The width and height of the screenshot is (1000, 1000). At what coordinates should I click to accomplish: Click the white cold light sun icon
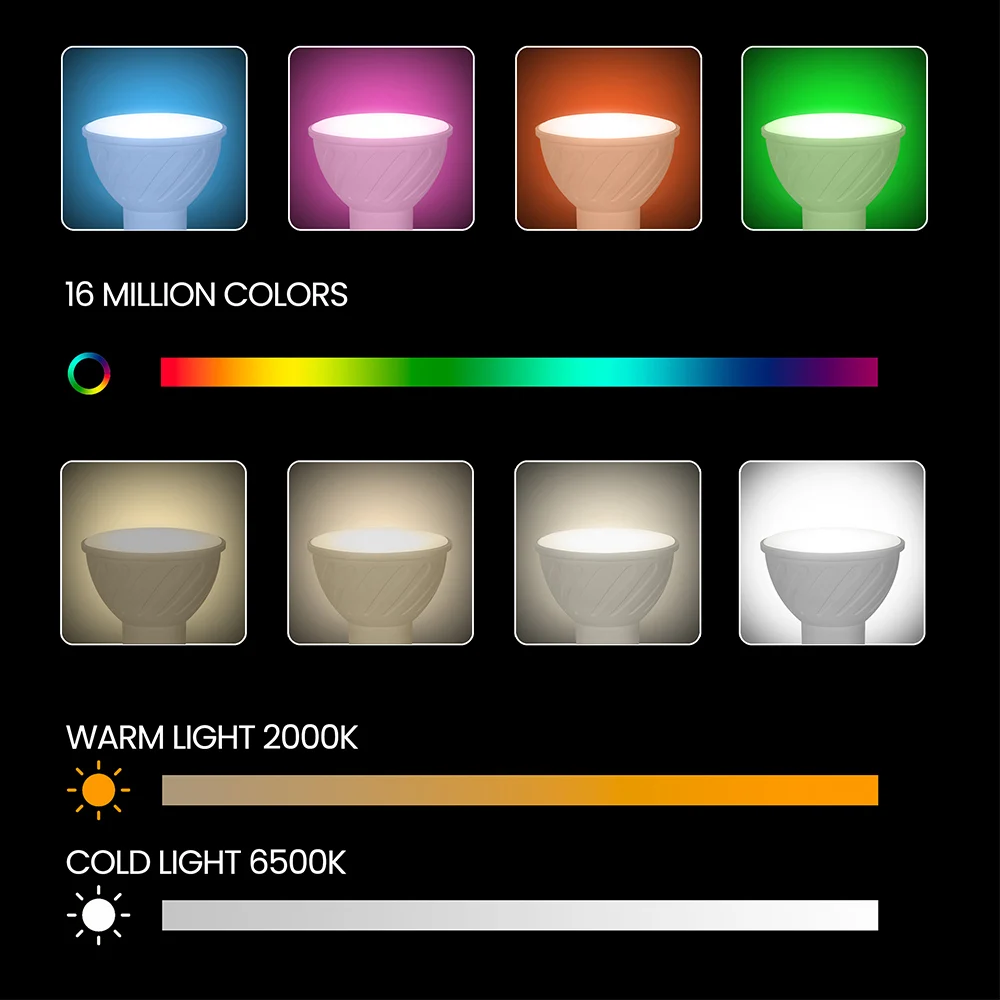click(x=98, y=915)
